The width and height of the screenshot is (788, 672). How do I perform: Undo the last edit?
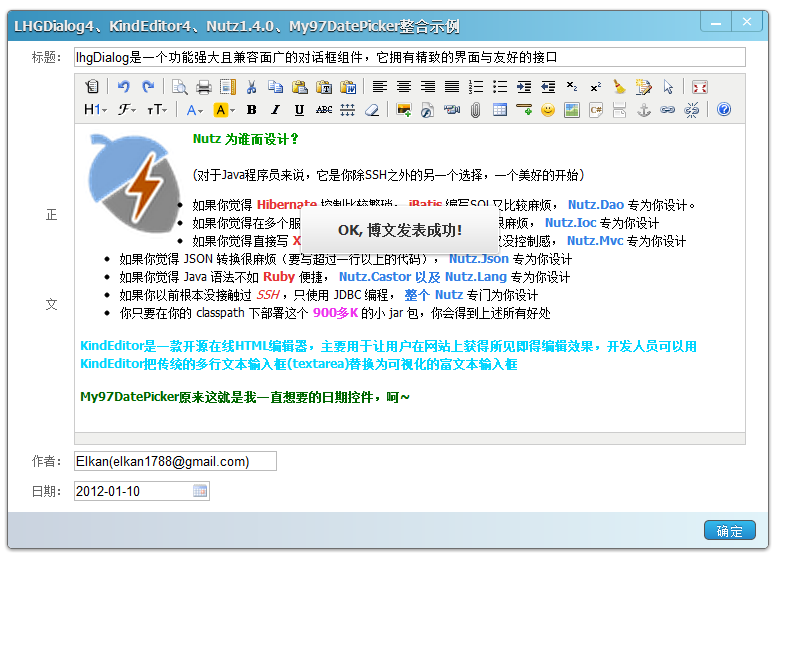tap(124, 87)
